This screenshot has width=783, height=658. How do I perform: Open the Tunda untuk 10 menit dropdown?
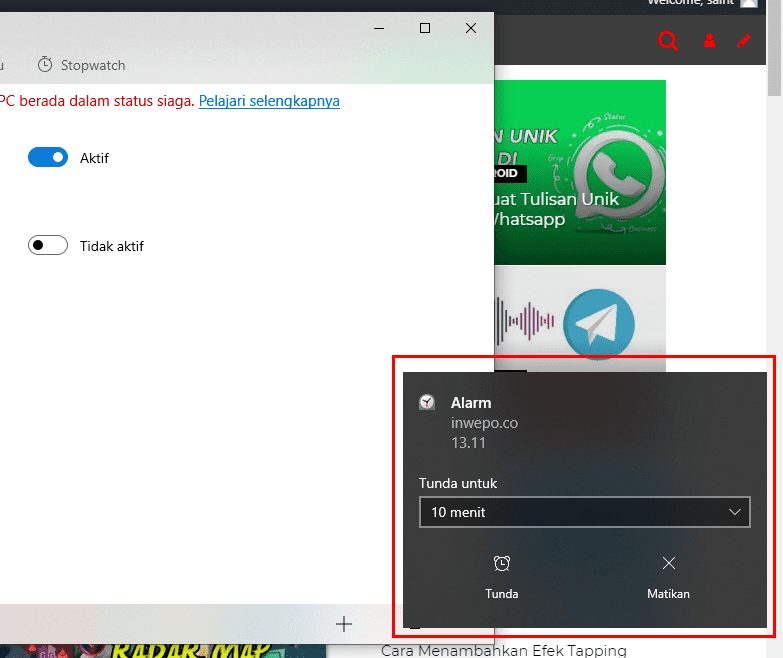(585, 512)
